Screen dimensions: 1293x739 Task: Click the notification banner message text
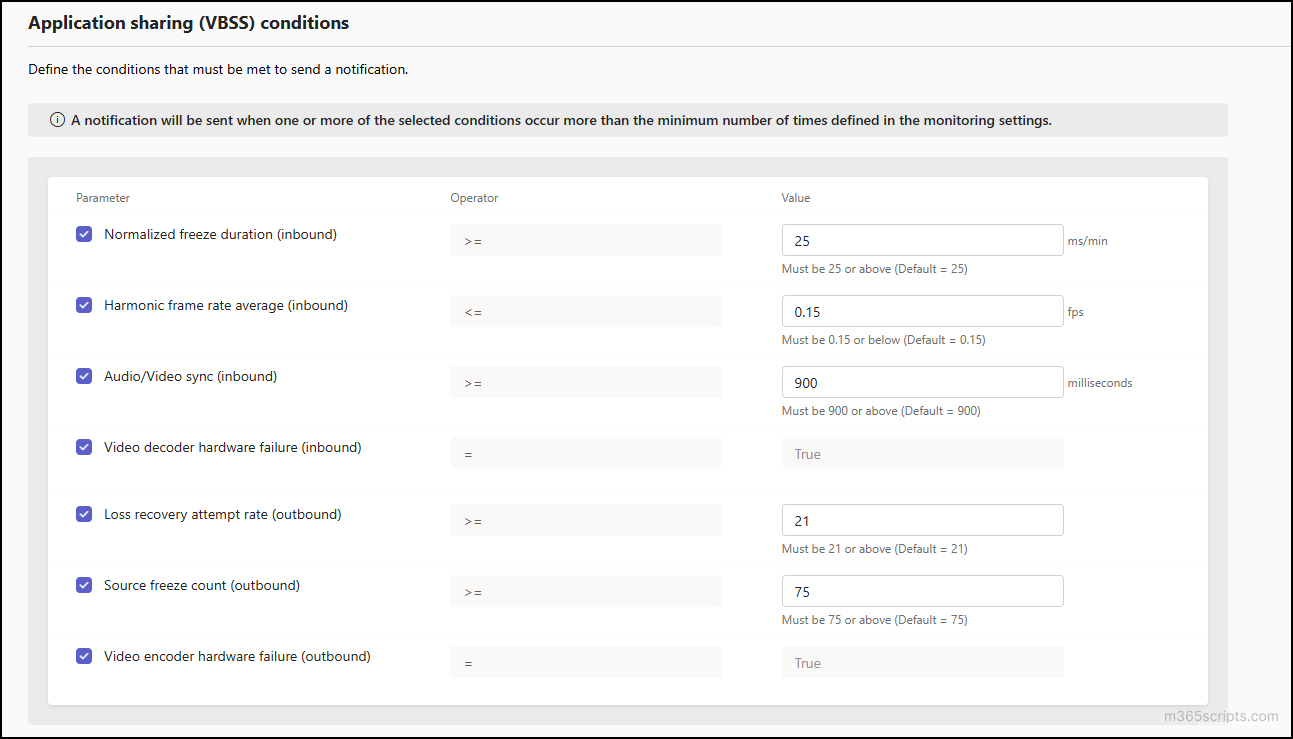(561, 120)
